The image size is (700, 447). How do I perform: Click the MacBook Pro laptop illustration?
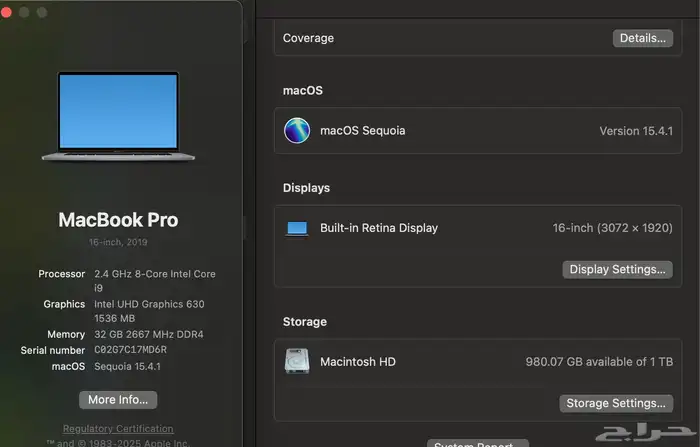[118, 116]
